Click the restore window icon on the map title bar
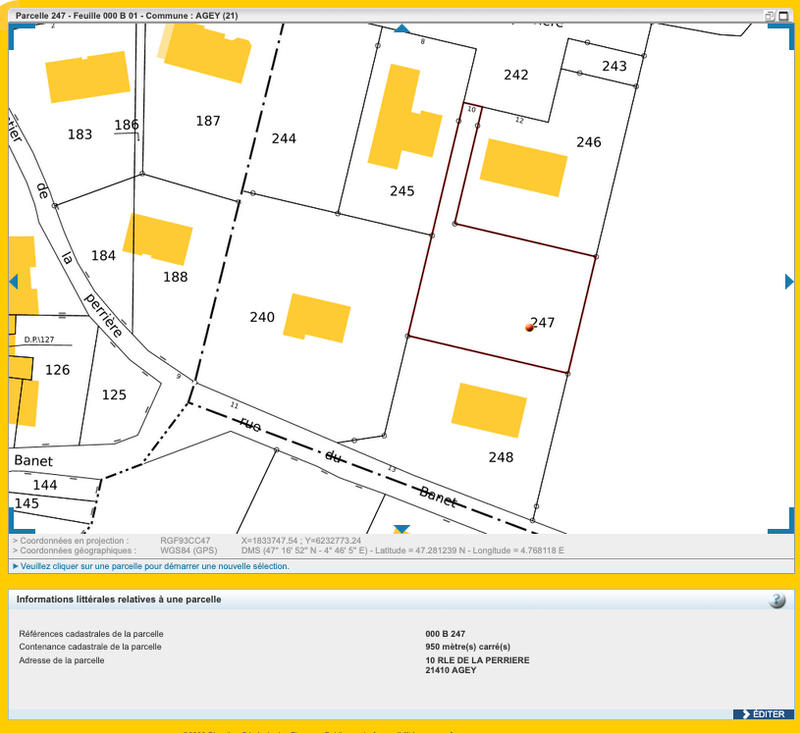The image size is (800, 733). [x=771, y=15]
